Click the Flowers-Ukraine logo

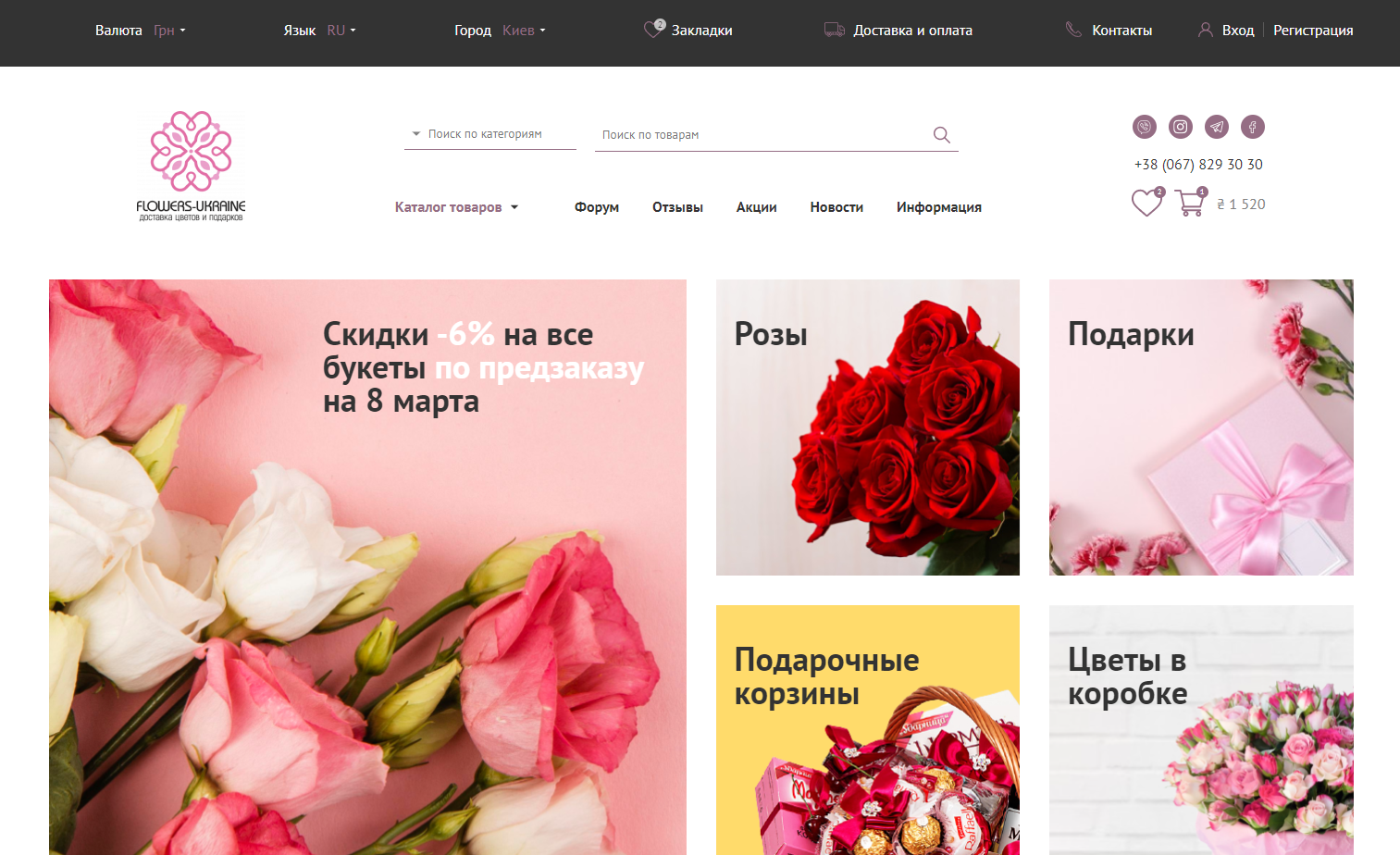tap(192, 167)
